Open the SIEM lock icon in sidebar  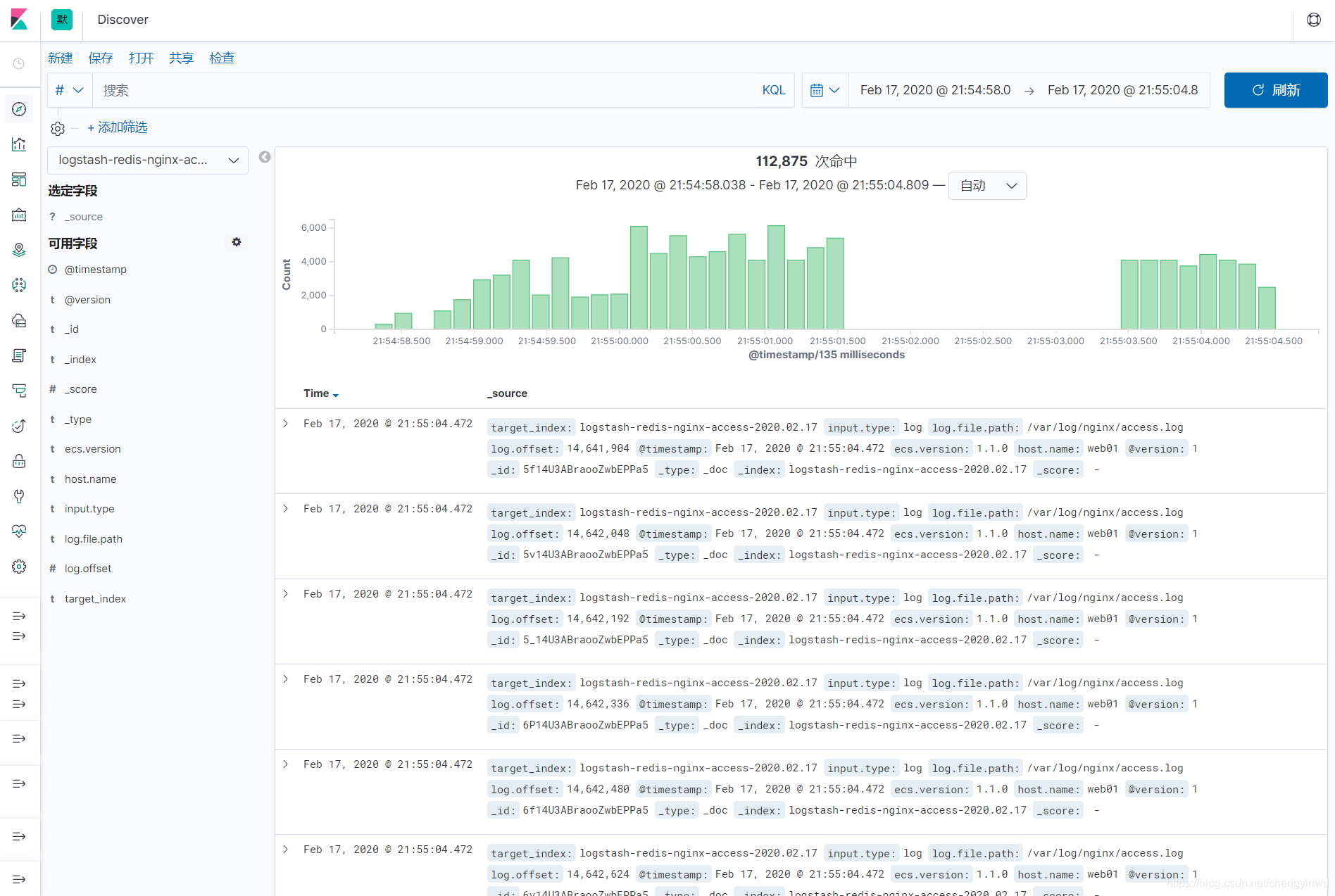pyautogui.click(x=19, y=461)
